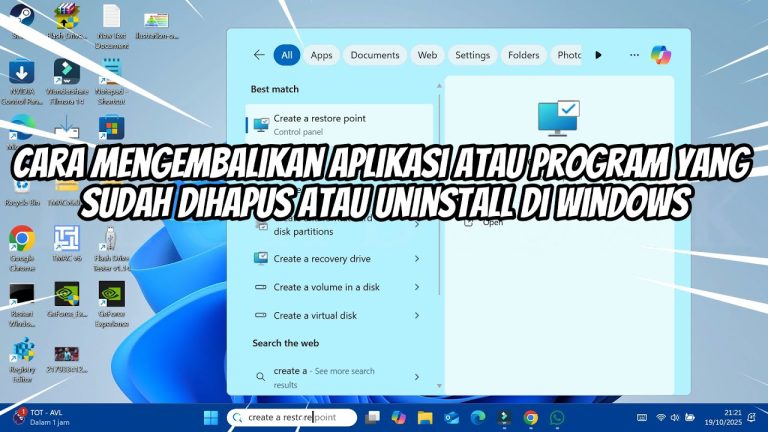Select the Microsoft Store desktop shortcut
The image size is (768, 432).
click(x=112, y=128)
